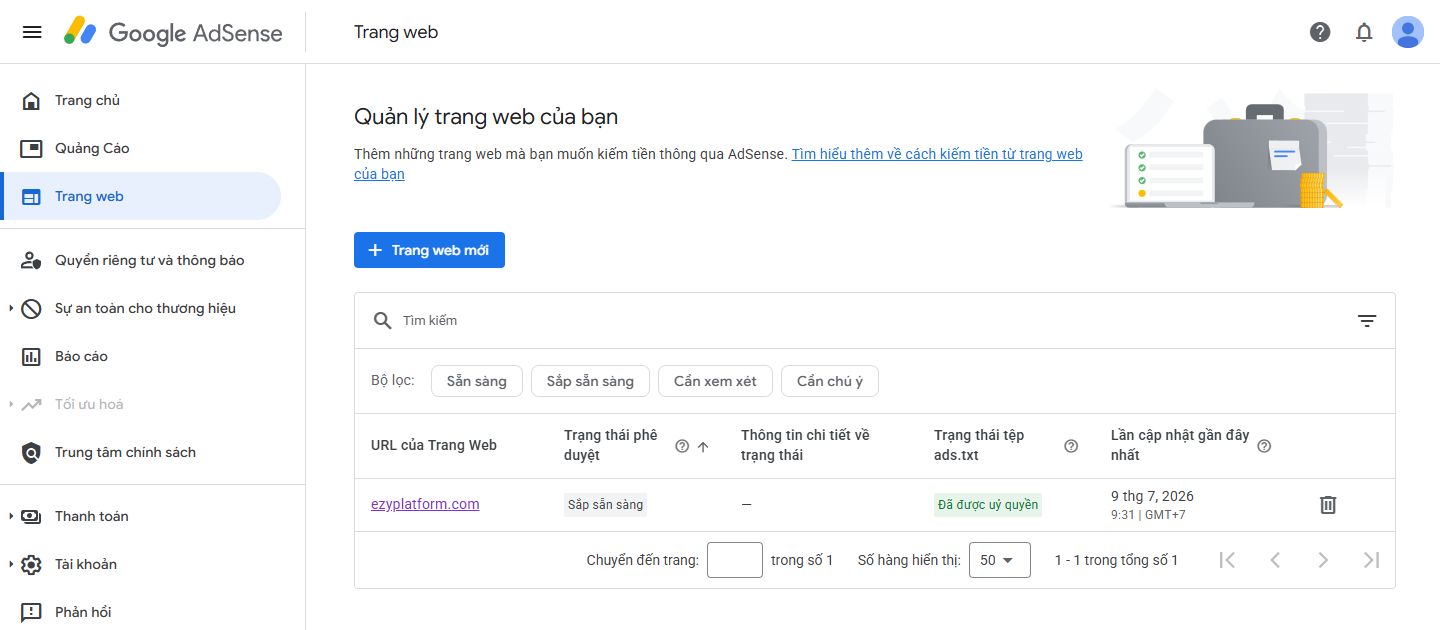Click the Chuyển đến trang input box
The width and height of the screenshot is (1440, 630).
pos(735,560)
